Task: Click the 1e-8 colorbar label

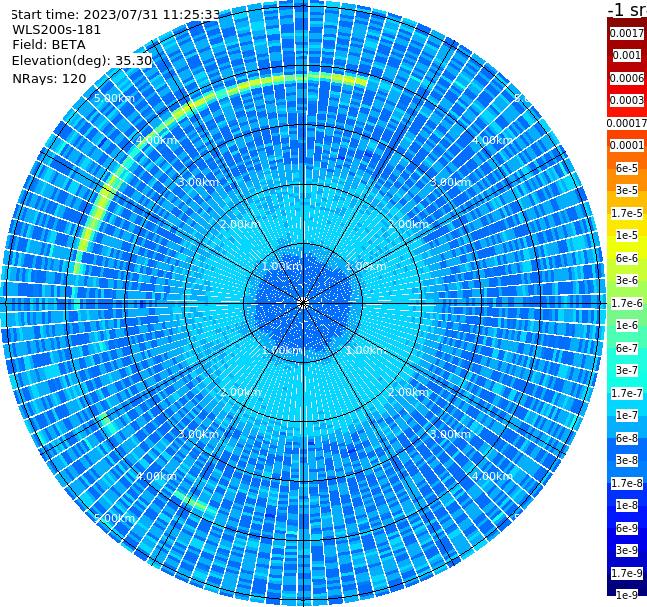Action: [x=627, y=505]
